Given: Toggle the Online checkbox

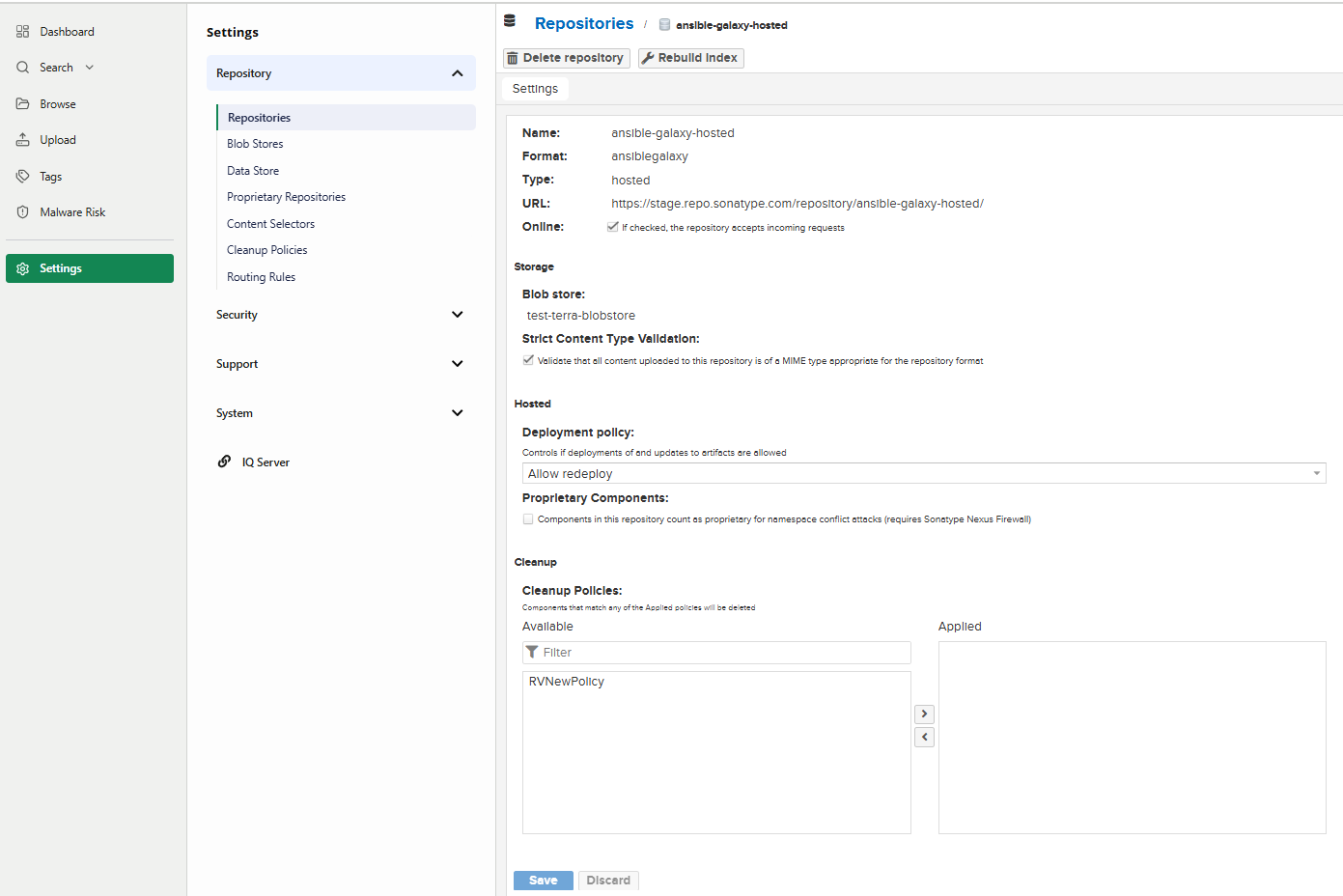Looking at the screenshot, I should [x=613, y=227].
